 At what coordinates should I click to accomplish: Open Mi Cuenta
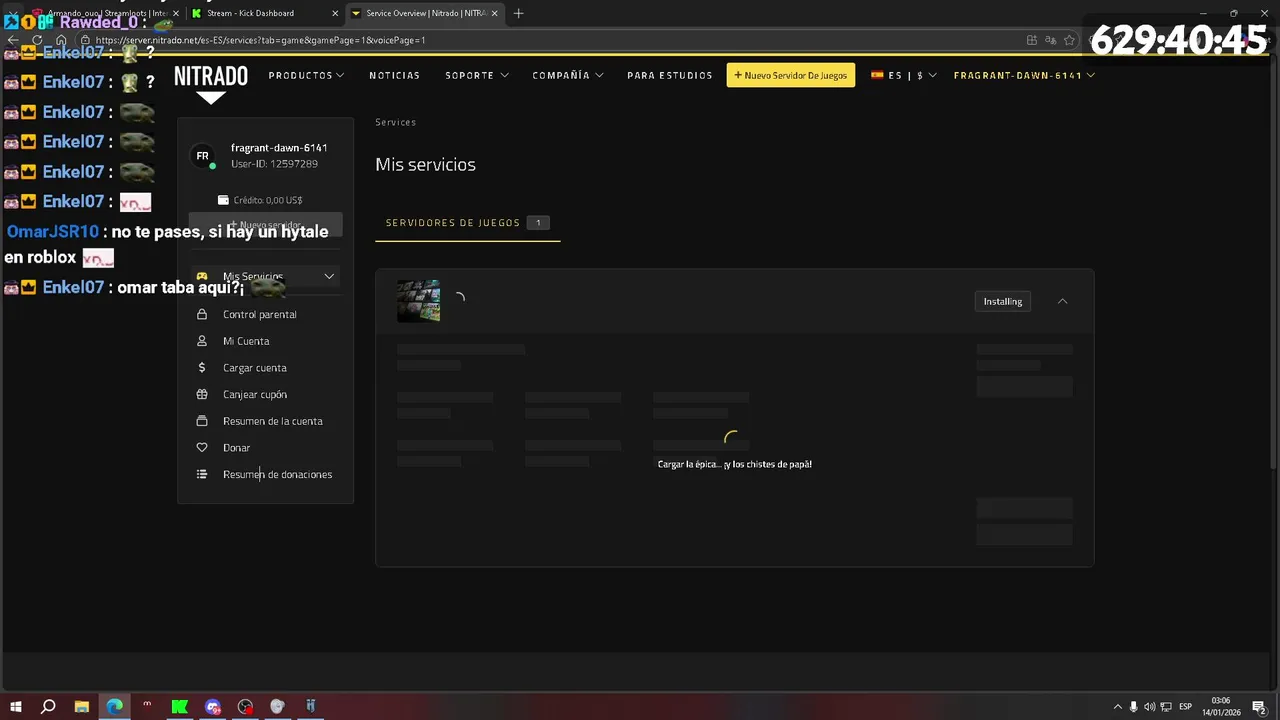pos(246,341)
